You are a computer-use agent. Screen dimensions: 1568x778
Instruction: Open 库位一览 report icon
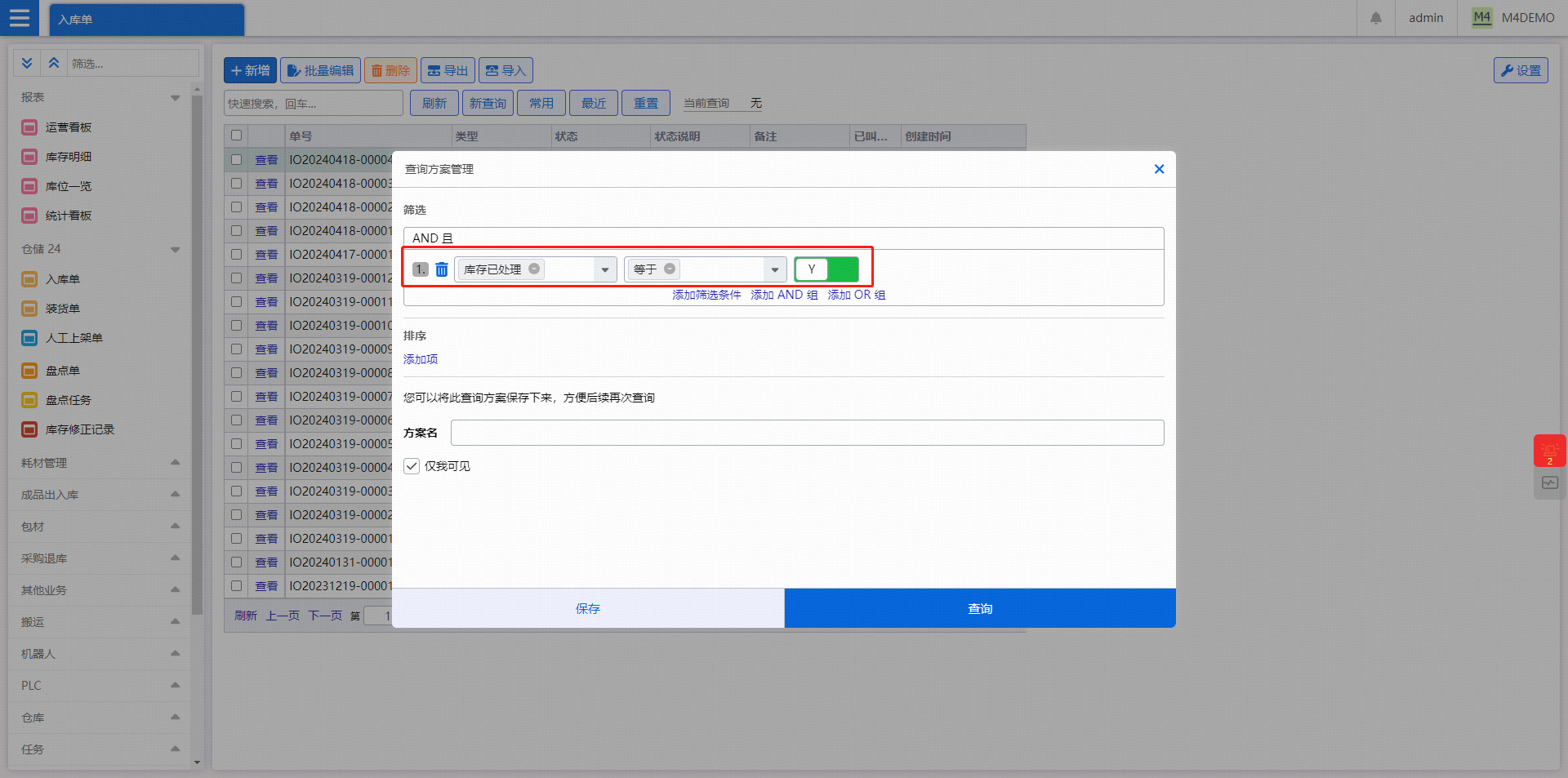tap(29, 186)
